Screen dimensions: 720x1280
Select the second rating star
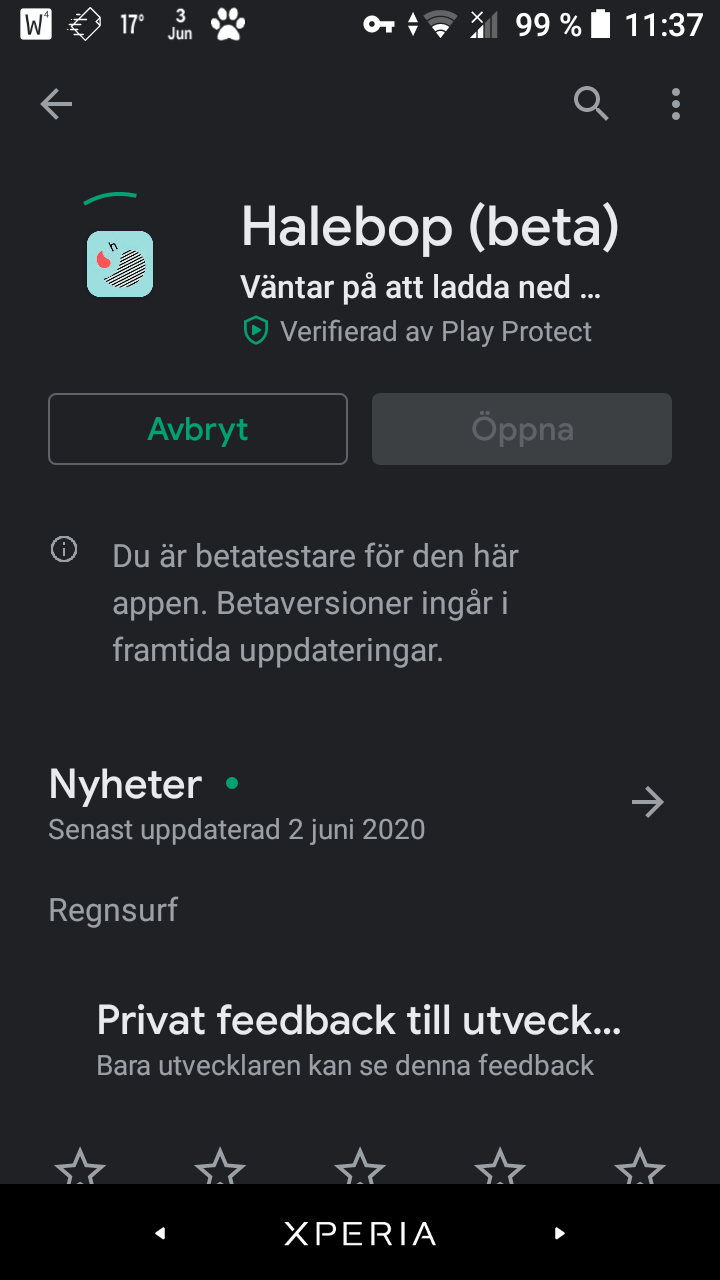(x=220, y=1168)
